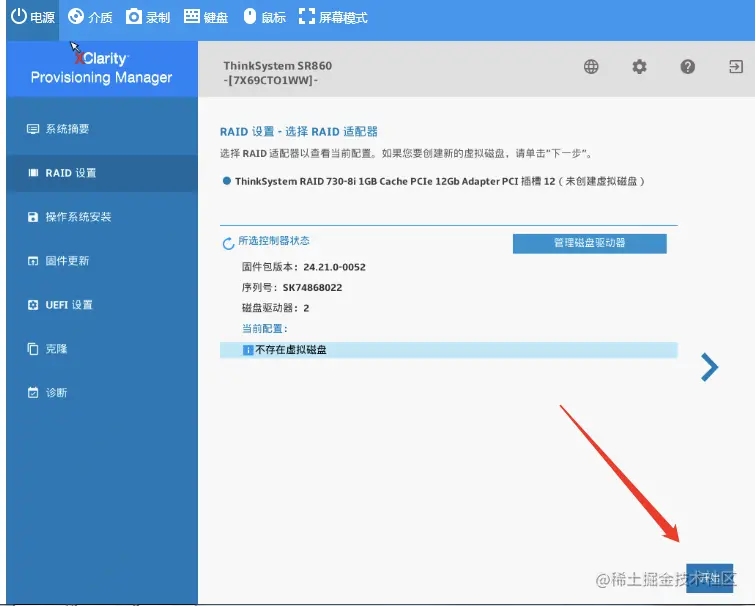Click the XClarity Provisioning Manager logo

point(102,68)
